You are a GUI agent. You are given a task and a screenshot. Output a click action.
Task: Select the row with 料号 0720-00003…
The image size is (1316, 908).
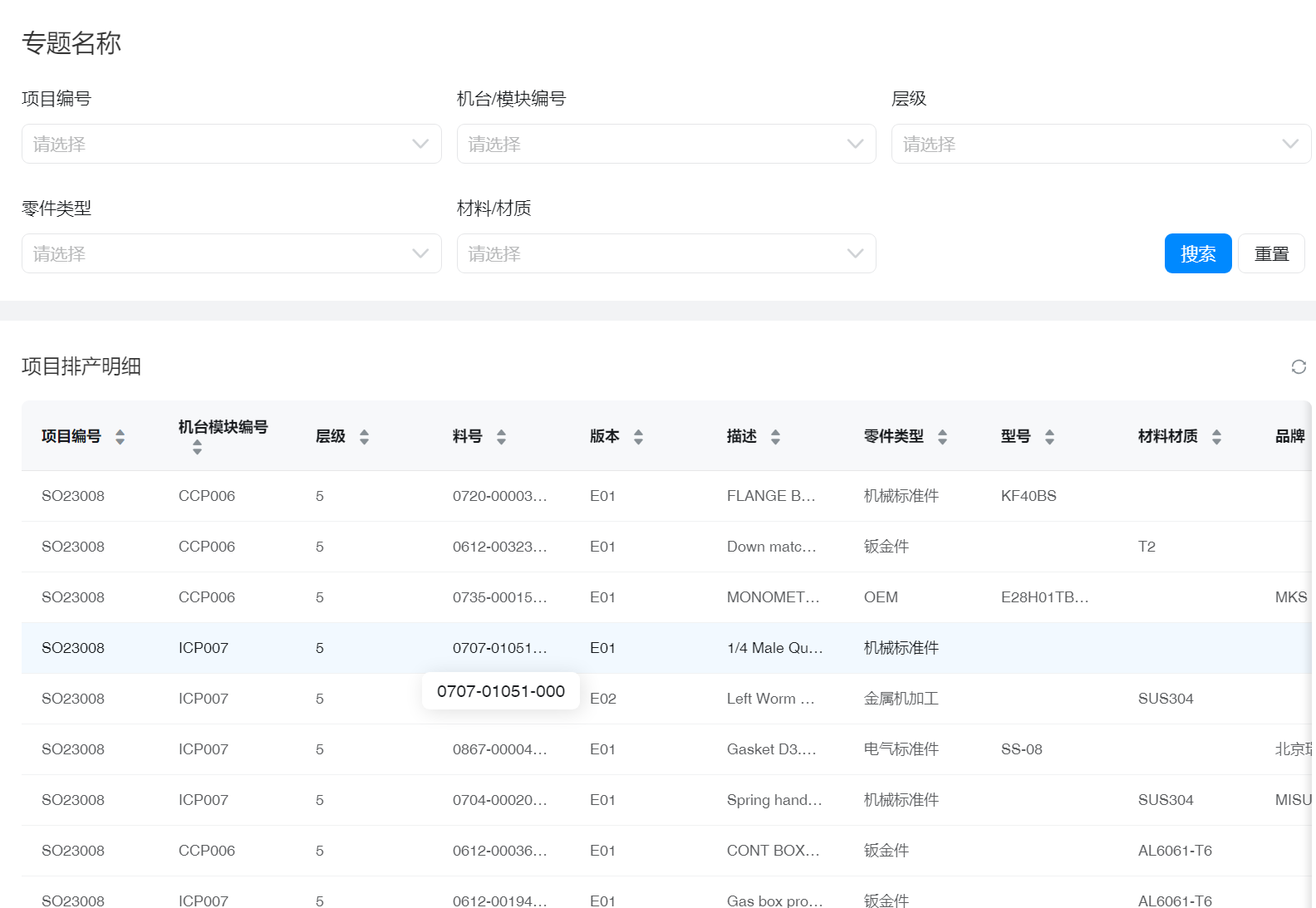point(666,496)
